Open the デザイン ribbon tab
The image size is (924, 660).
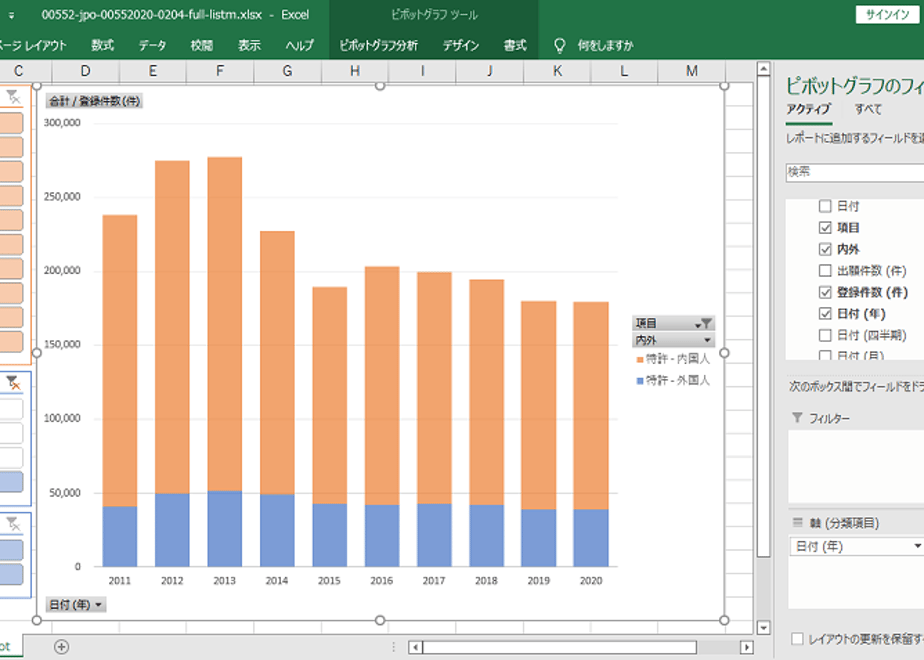[x=461, y=45]
